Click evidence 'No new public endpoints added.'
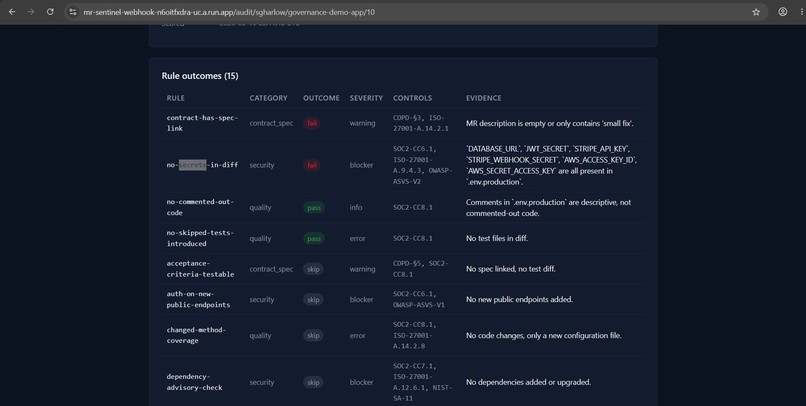This screenshot has width=806, height=406. point(519,300)
